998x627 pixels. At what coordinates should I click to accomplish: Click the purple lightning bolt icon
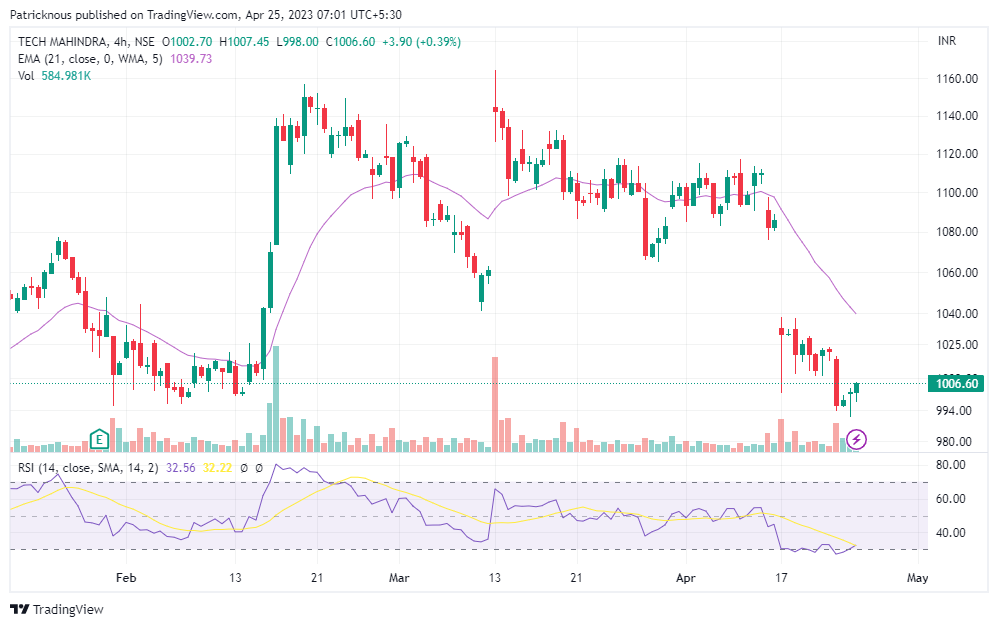pyautogui.click(x=857, y=439)
